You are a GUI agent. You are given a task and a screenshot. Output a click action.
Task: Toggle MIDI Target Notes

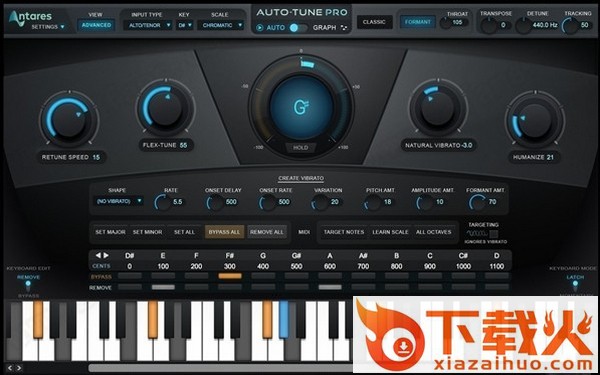(x=344, y=232)
